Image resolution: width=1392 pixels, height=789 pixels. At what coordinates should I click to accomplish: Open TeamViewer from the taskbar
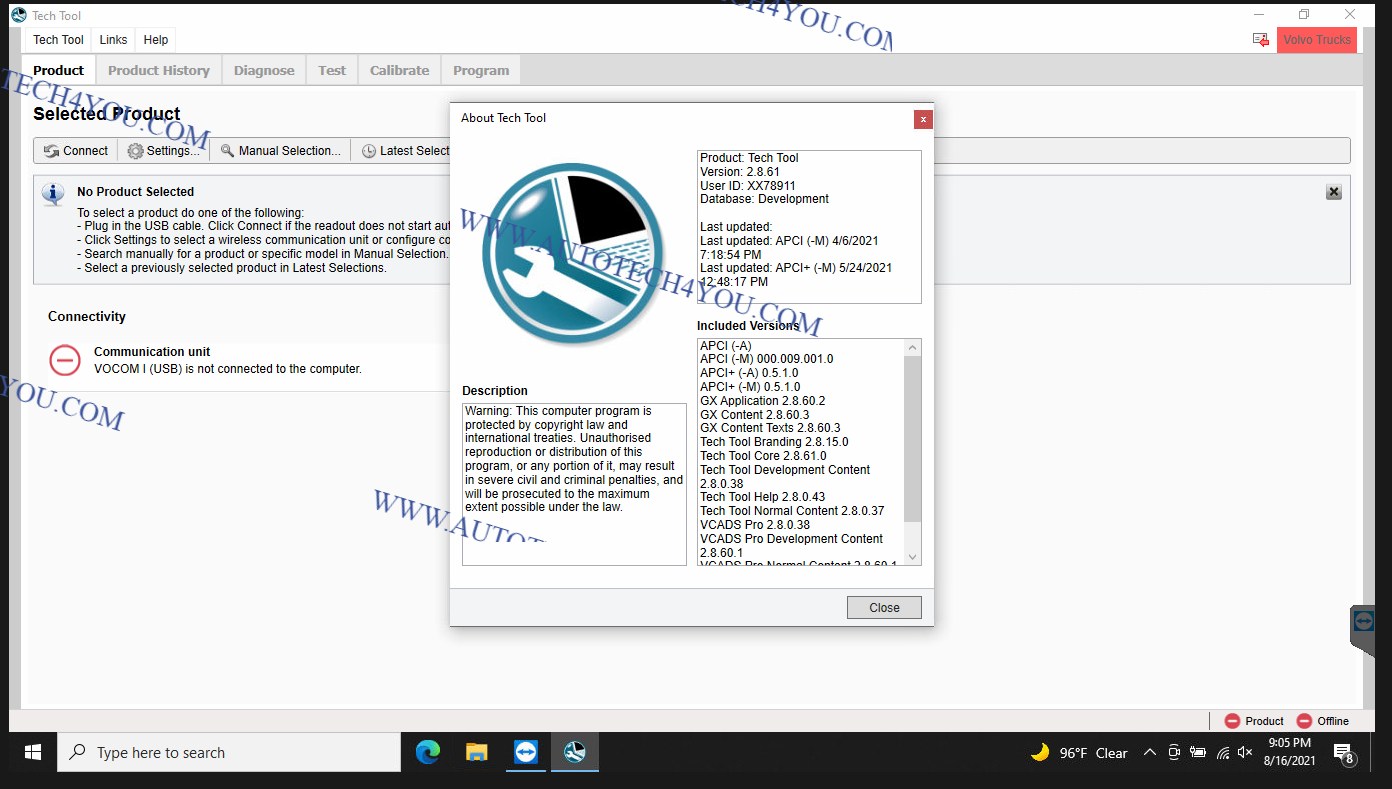point(526,752)
